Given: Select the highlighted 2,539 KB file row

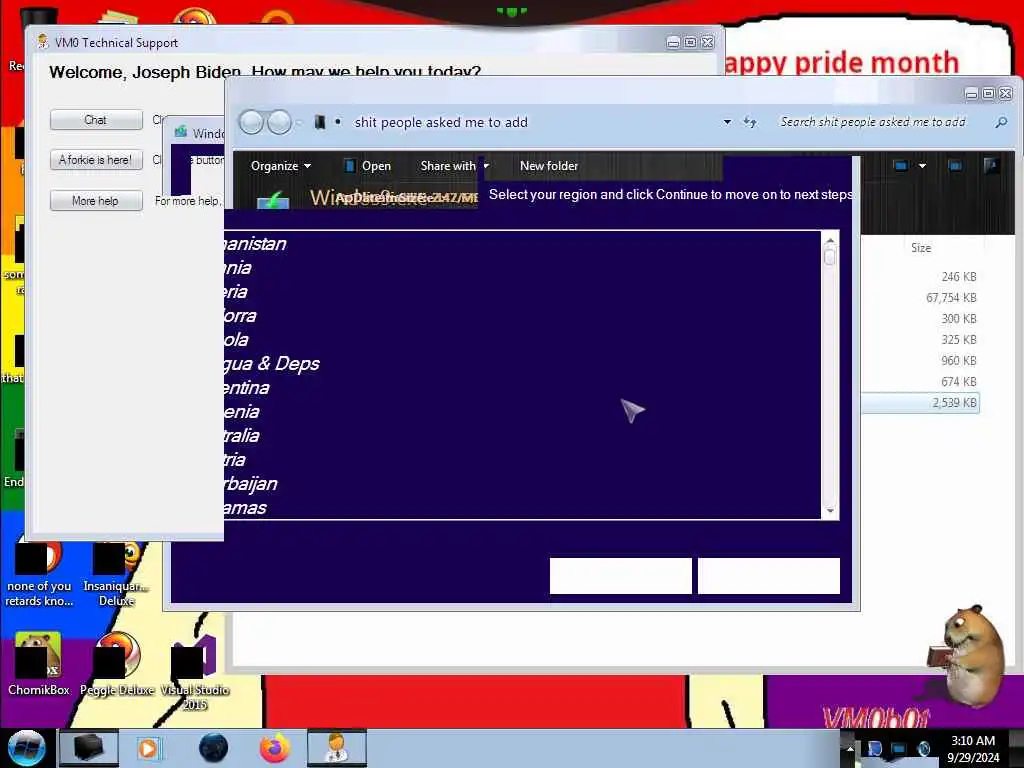Looking at the screenshot, I should point(921,403).
